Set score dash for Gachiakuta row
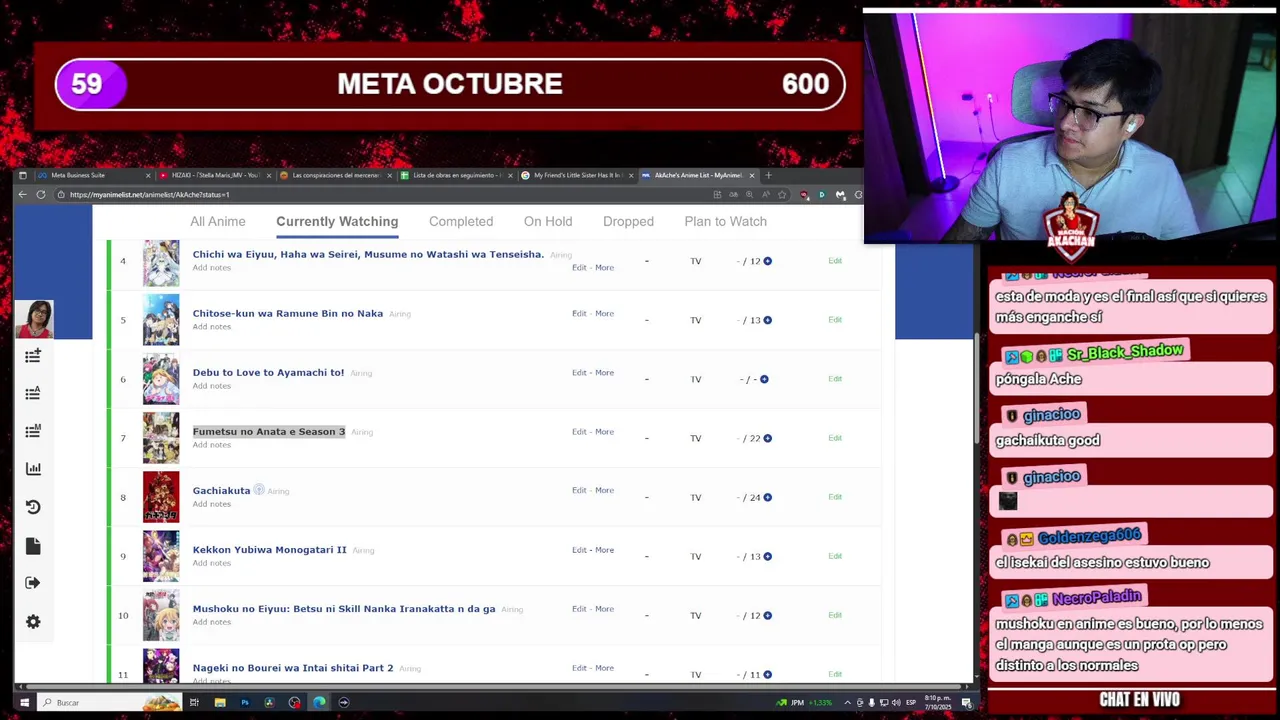 [x=646, y=497]
